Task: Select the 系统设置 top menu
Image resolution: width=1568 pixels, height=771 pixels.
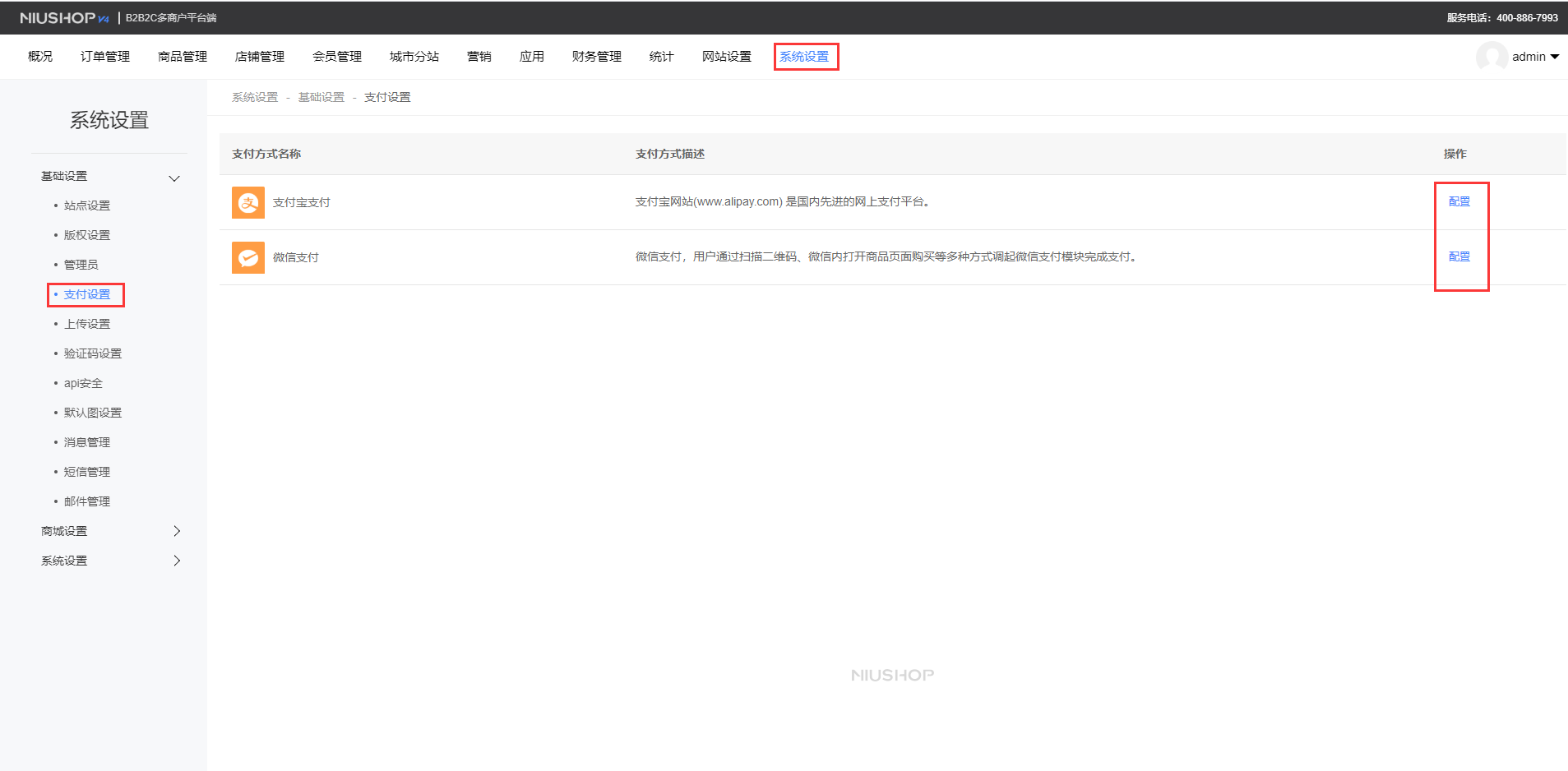Action: click(x=804, y=57)
